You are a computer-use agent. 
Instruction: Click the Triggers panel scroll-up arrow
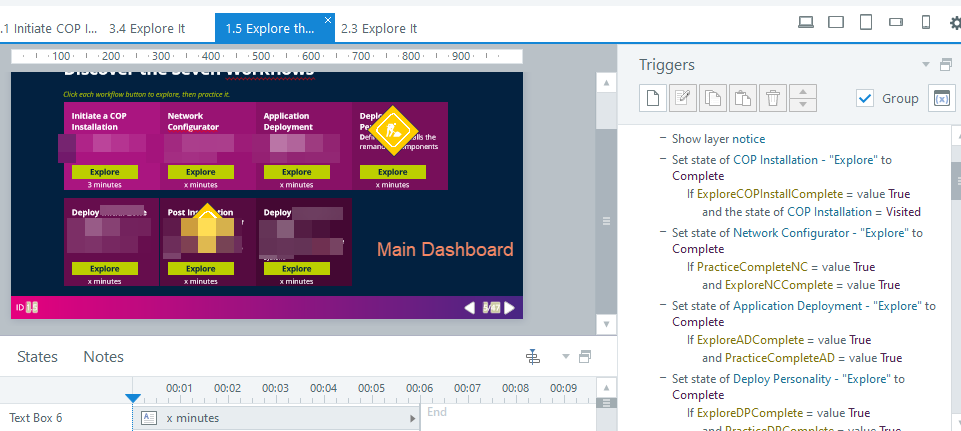pos(956,135)
